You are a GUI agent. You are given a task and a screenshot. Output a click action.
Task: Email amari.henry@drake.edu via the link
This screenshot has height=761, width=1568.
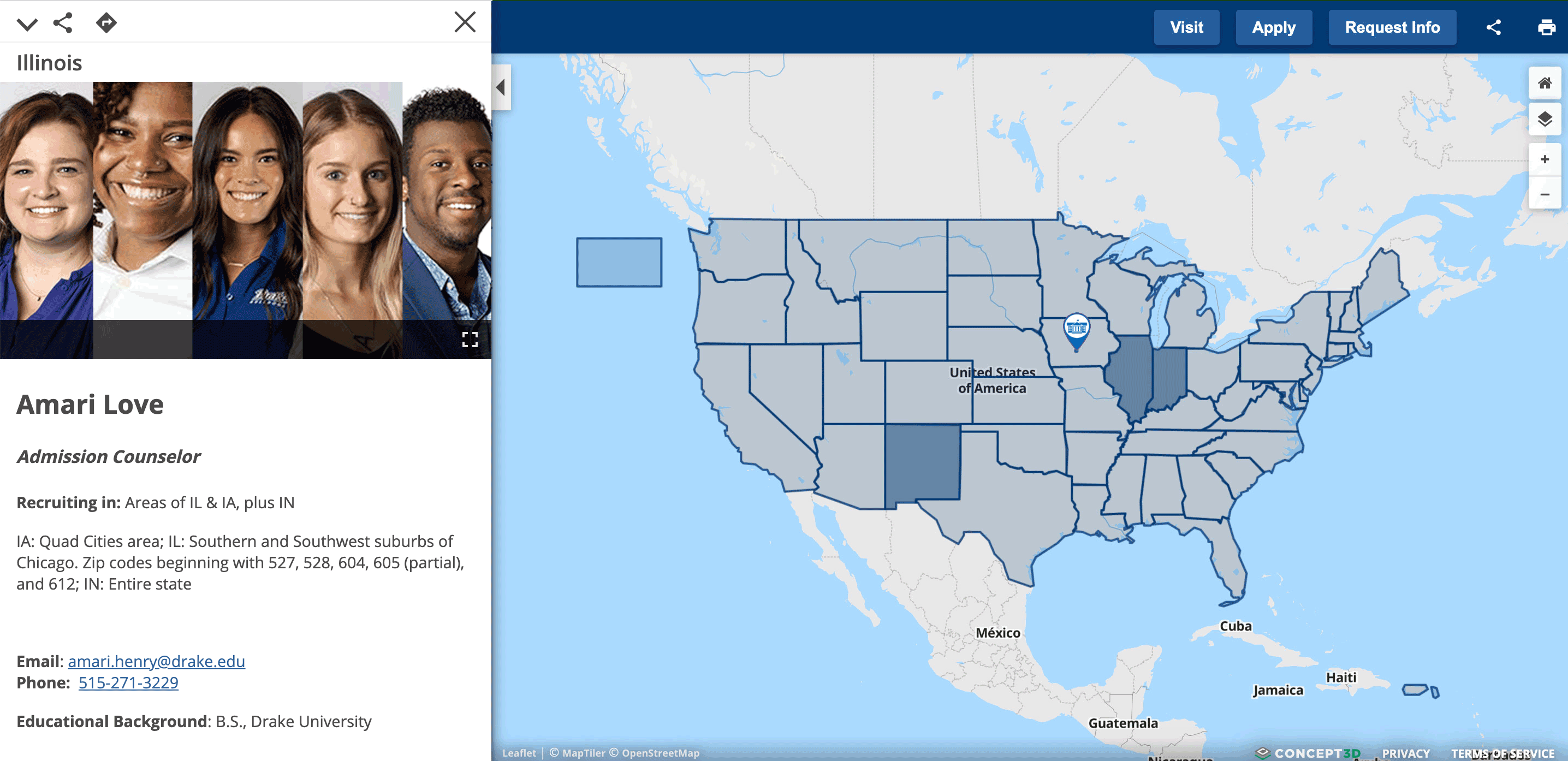[157, 661]
